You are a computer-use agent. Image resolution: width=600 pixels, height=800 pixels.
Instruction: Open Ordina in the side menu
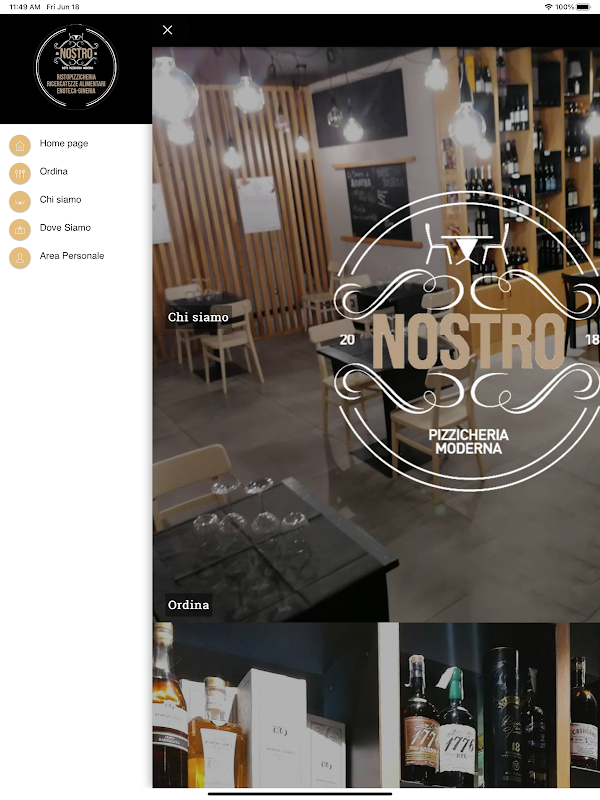(54, 171)
